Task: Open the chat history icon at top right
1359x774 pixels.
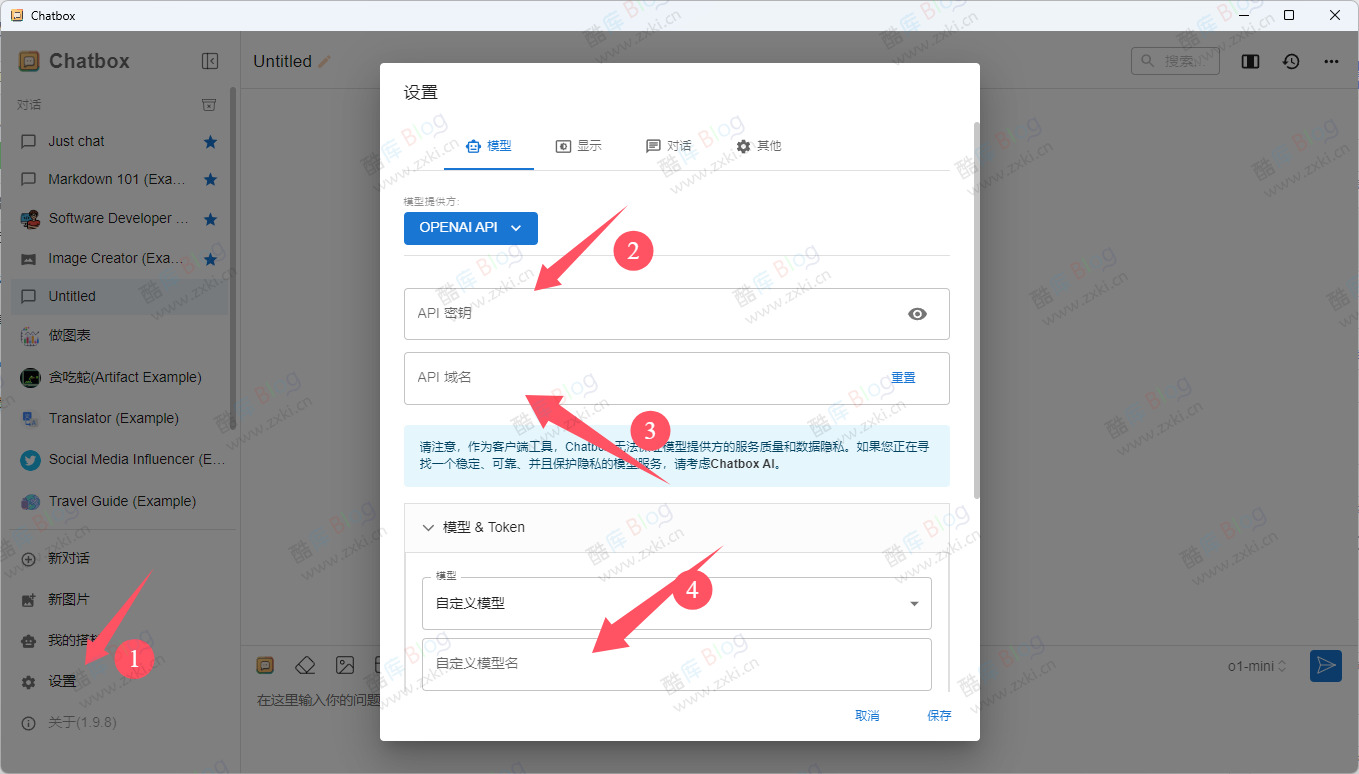Action: tap(1291, 61)
